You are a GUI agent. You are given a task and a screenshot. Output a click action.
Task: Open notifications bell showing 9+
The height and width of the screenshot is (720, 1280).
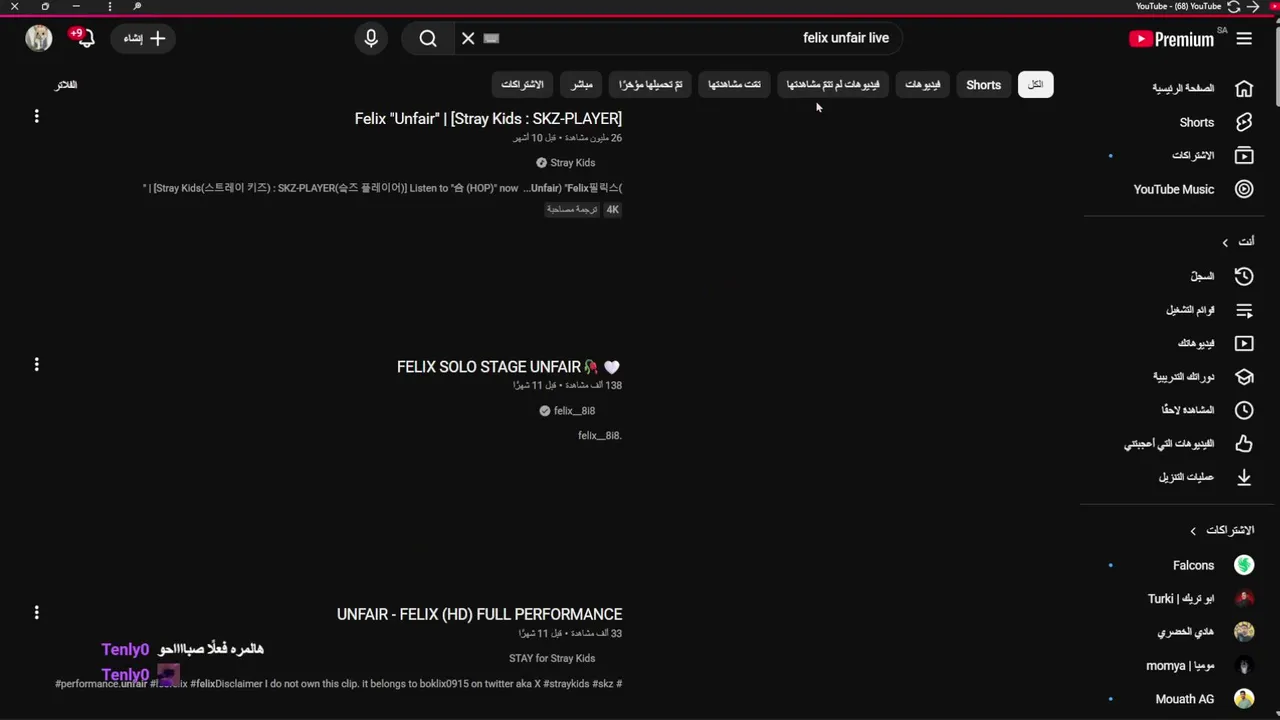coord(84,38)
